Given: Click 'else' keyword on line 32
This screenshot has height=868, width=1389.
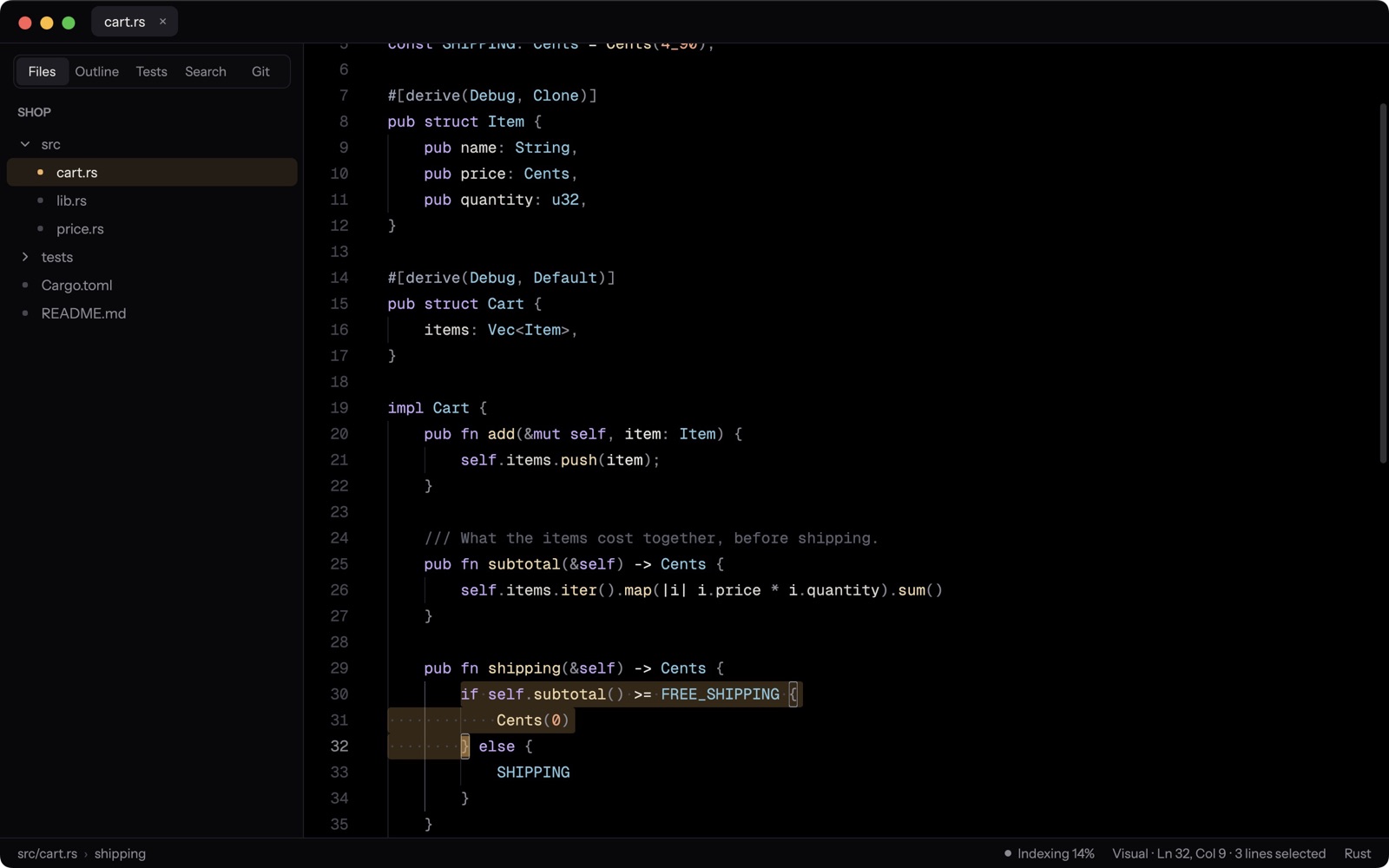Looking at the screenshot, I should pyautogui.click(x=497, y=746).
